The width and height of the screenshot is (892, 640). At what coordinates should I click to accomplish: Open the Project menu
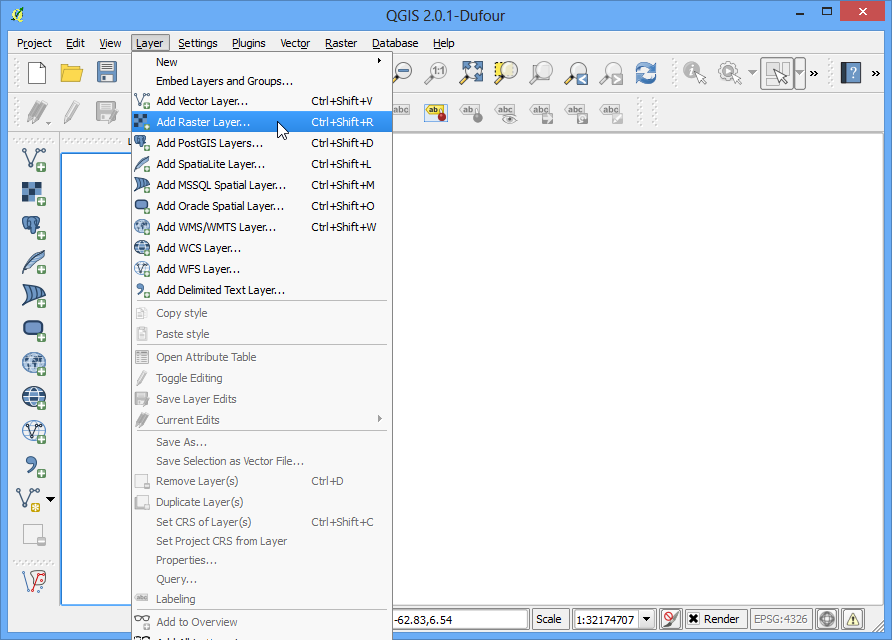click(34, 43)
